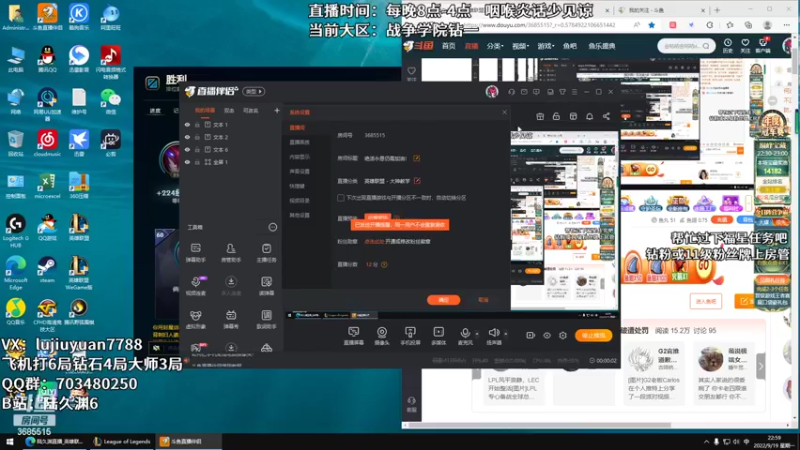Viewport: 800px width, 450px height.
Task: Open 鱼吧 in Douyu navigation
Action: point(569,46)
